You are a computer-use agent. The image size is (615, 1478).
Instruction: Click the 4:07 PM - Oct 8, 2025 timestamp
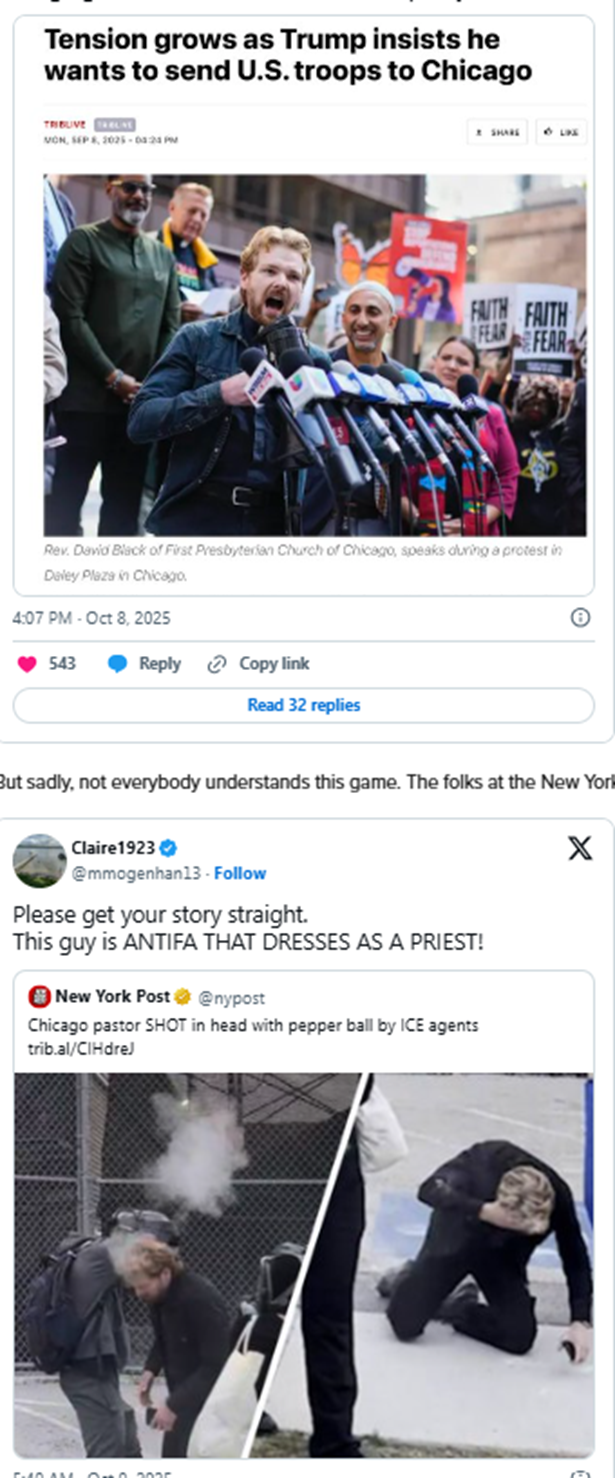coord(91,618)
